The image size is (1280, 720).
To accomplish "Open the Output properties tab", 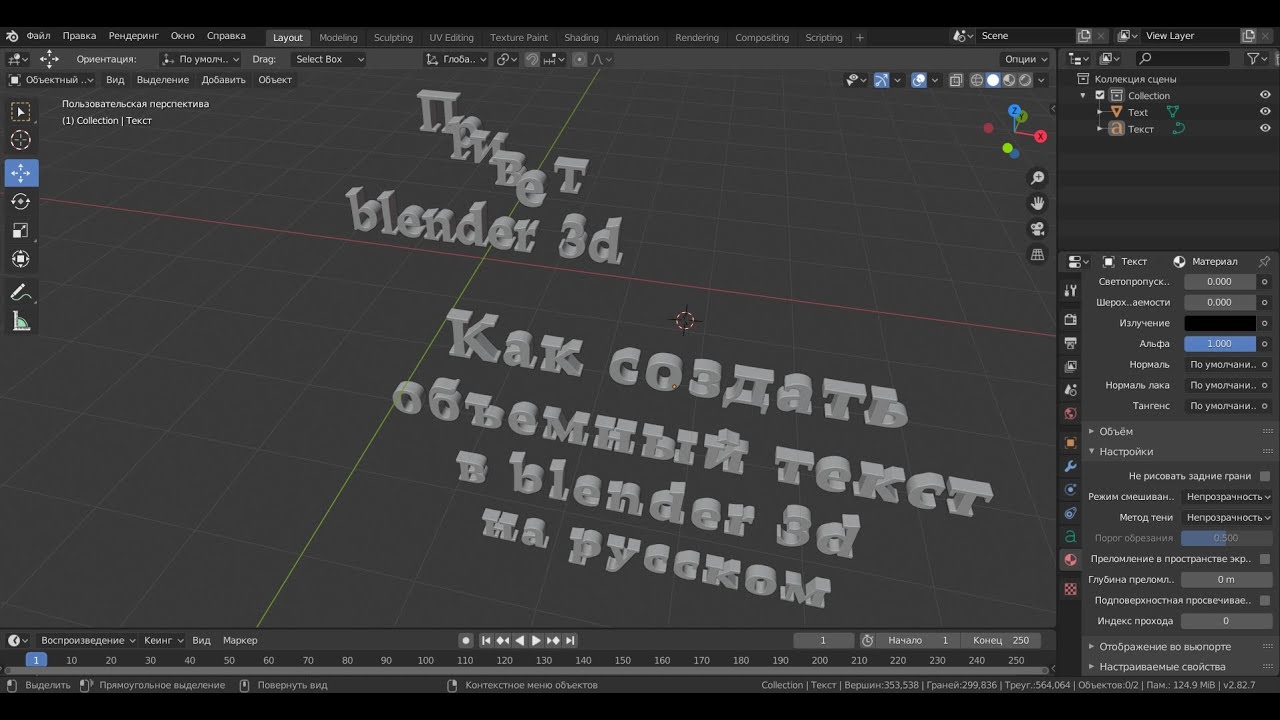I will point(1070,343).
